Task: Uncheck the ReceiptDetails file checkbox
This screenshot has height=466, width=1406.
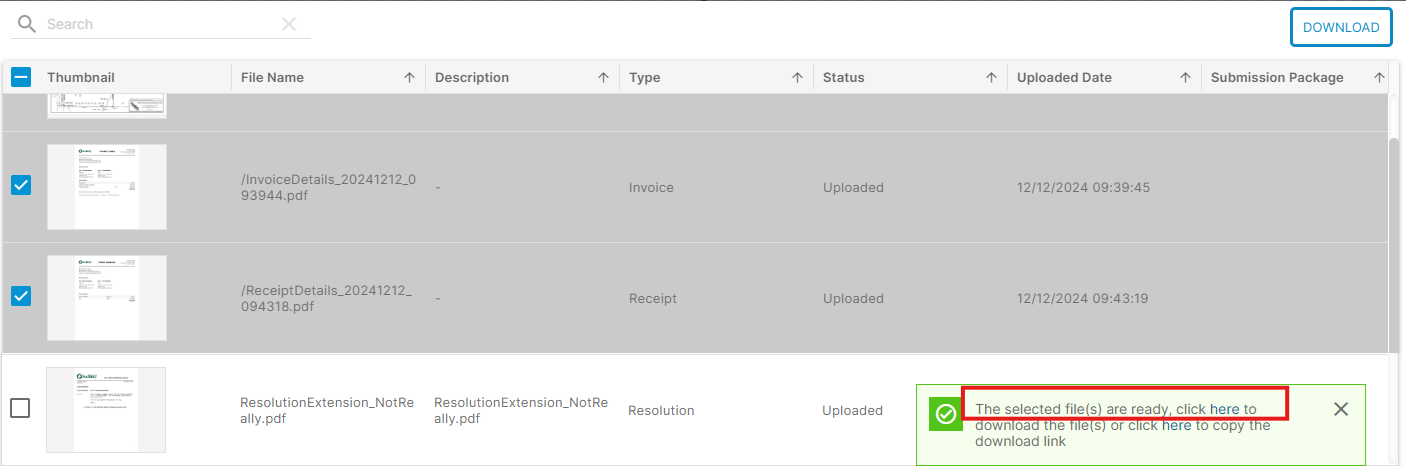Action: point(21,296)
